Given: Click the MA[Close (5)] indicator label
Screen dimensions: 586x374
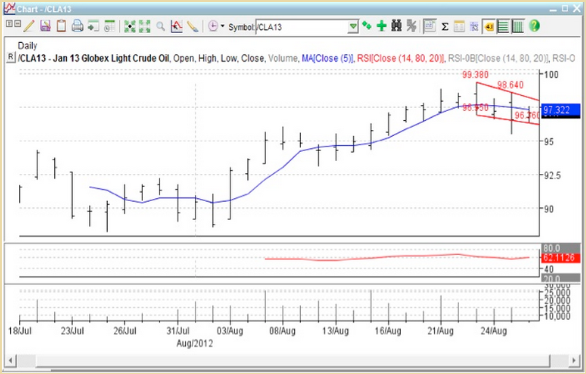Looking at the screenshot, I should [x=328, y=58].
